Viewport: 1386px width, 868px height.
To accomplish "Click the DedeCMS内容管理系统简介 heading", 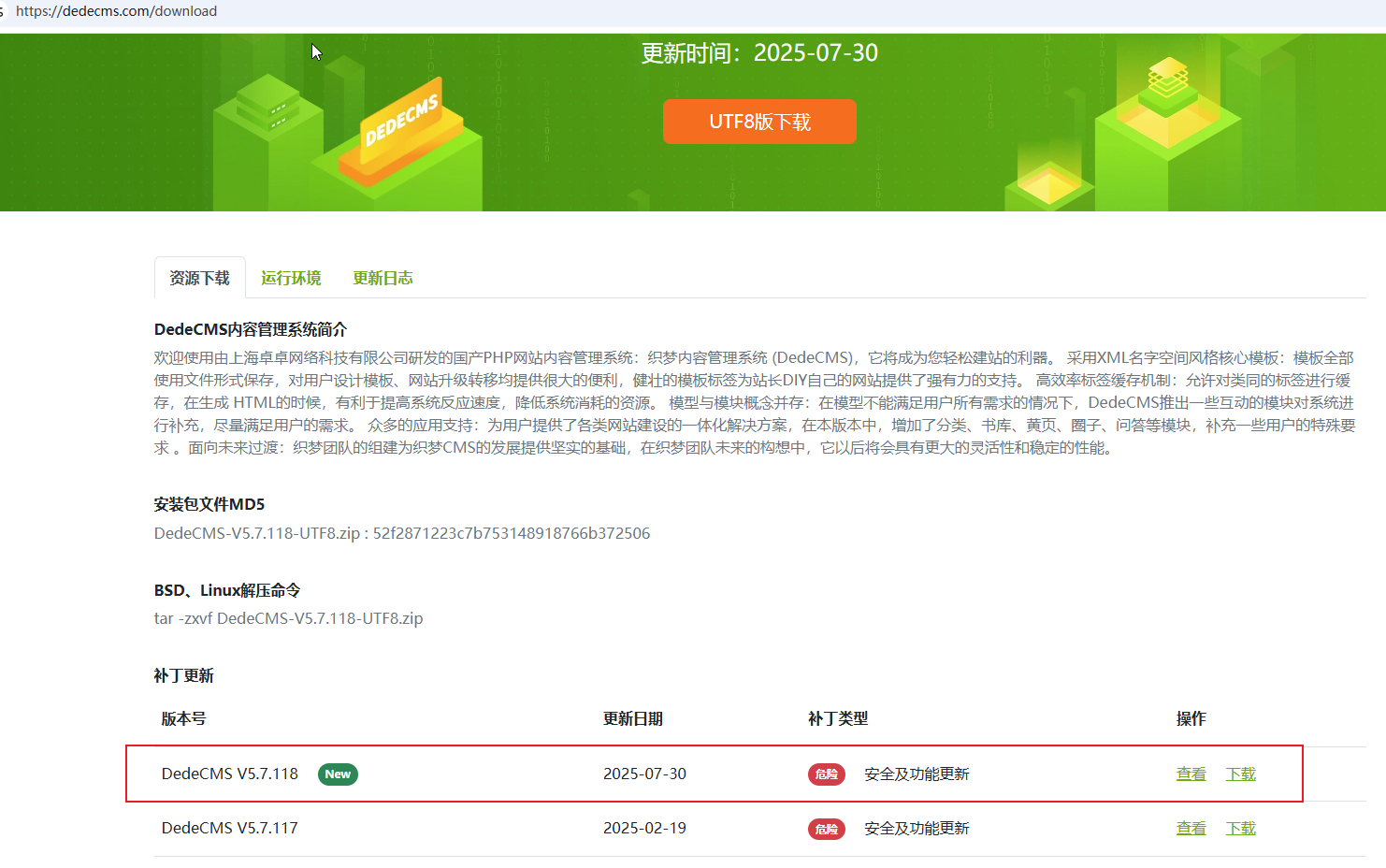I will tap(251, 329).
